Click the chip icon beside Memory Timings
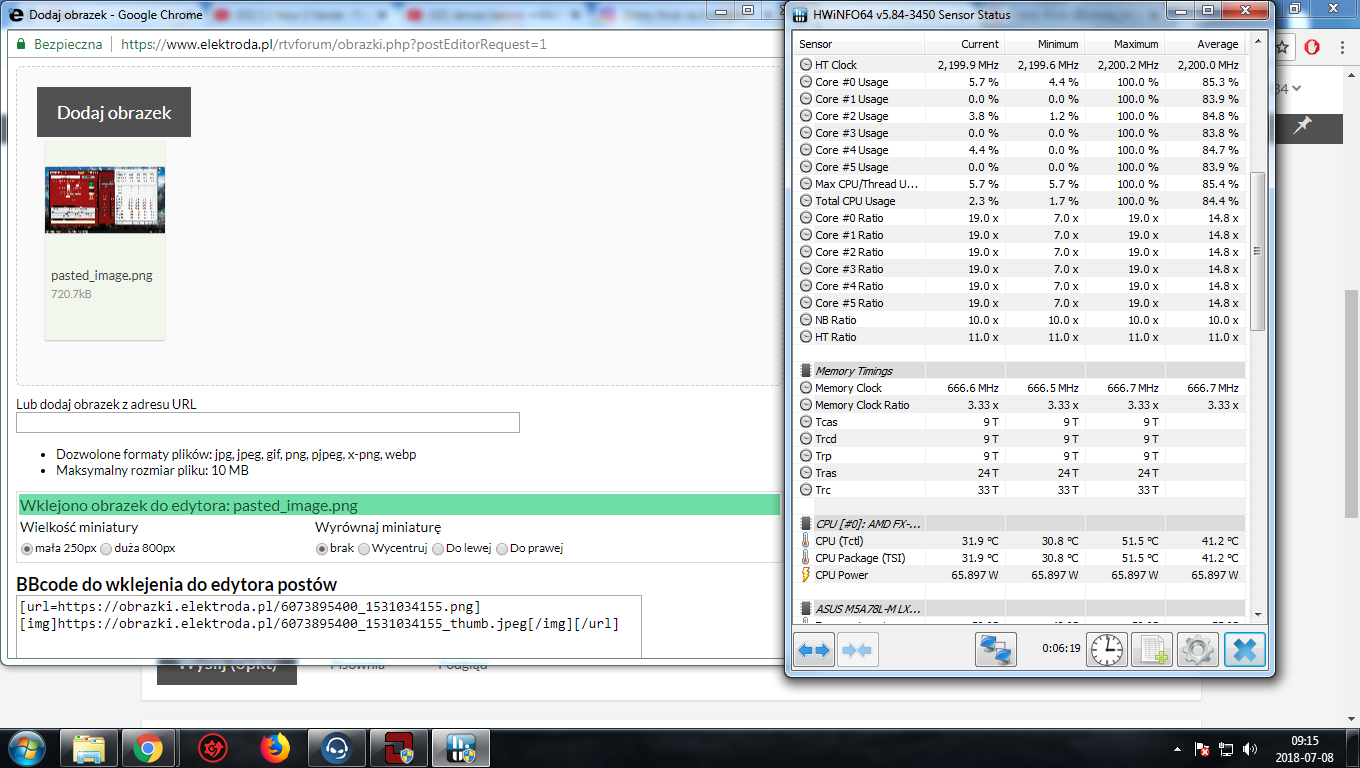Screen dimensions: 1360x768 pyautogui.click(x=806, y=371)
